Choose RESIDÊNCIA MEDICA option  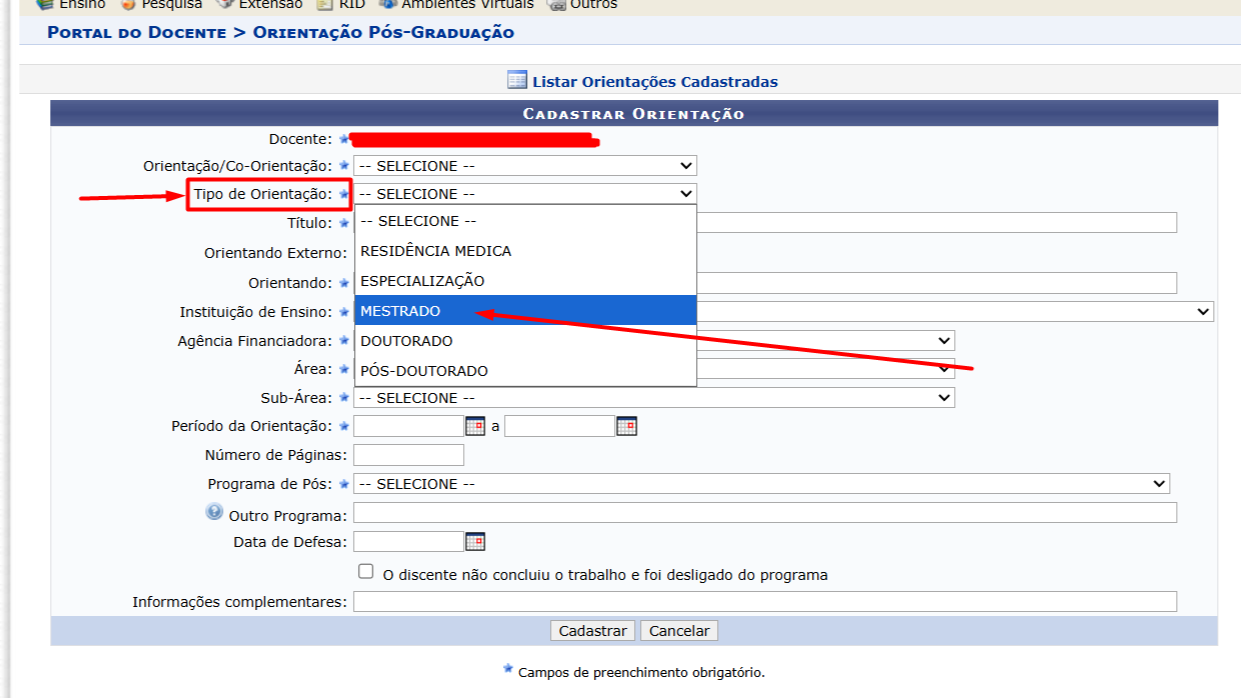526,251
